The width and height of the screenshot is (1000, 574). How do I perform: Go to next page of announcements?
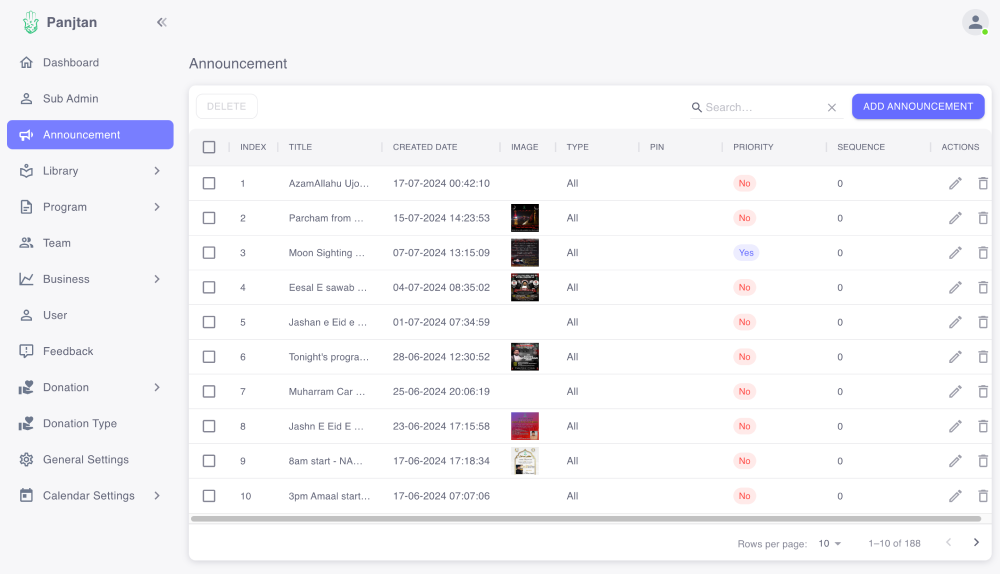pos(976,543)
